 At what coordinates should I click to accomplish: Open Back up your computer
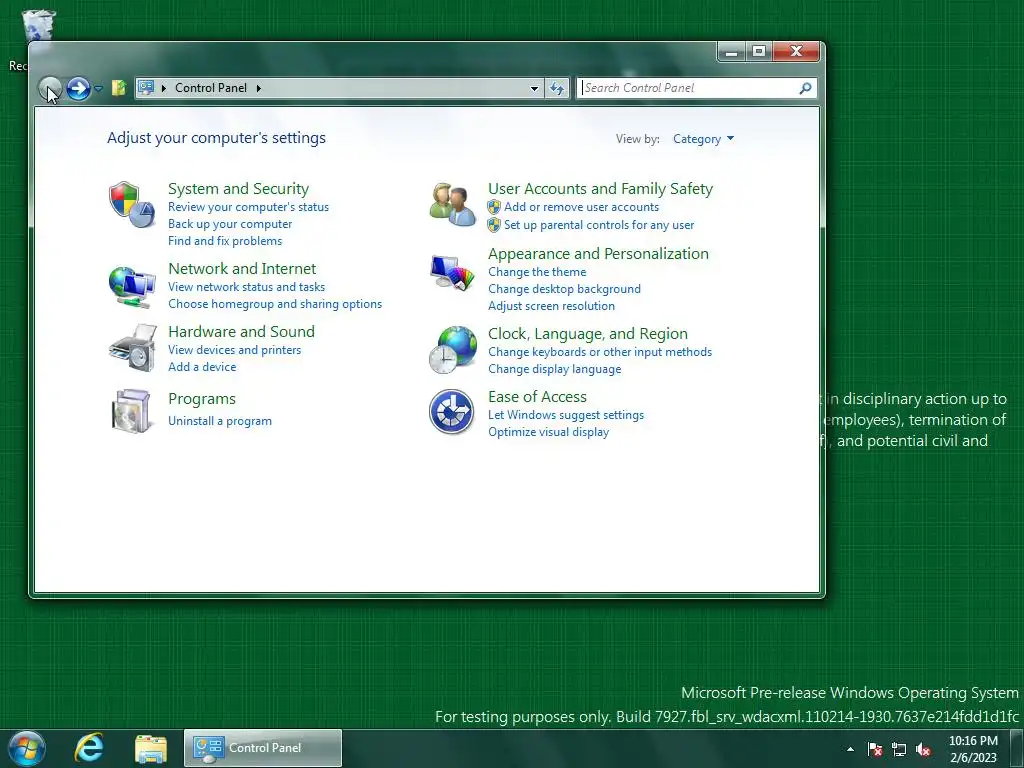click(x=230, y=224)
